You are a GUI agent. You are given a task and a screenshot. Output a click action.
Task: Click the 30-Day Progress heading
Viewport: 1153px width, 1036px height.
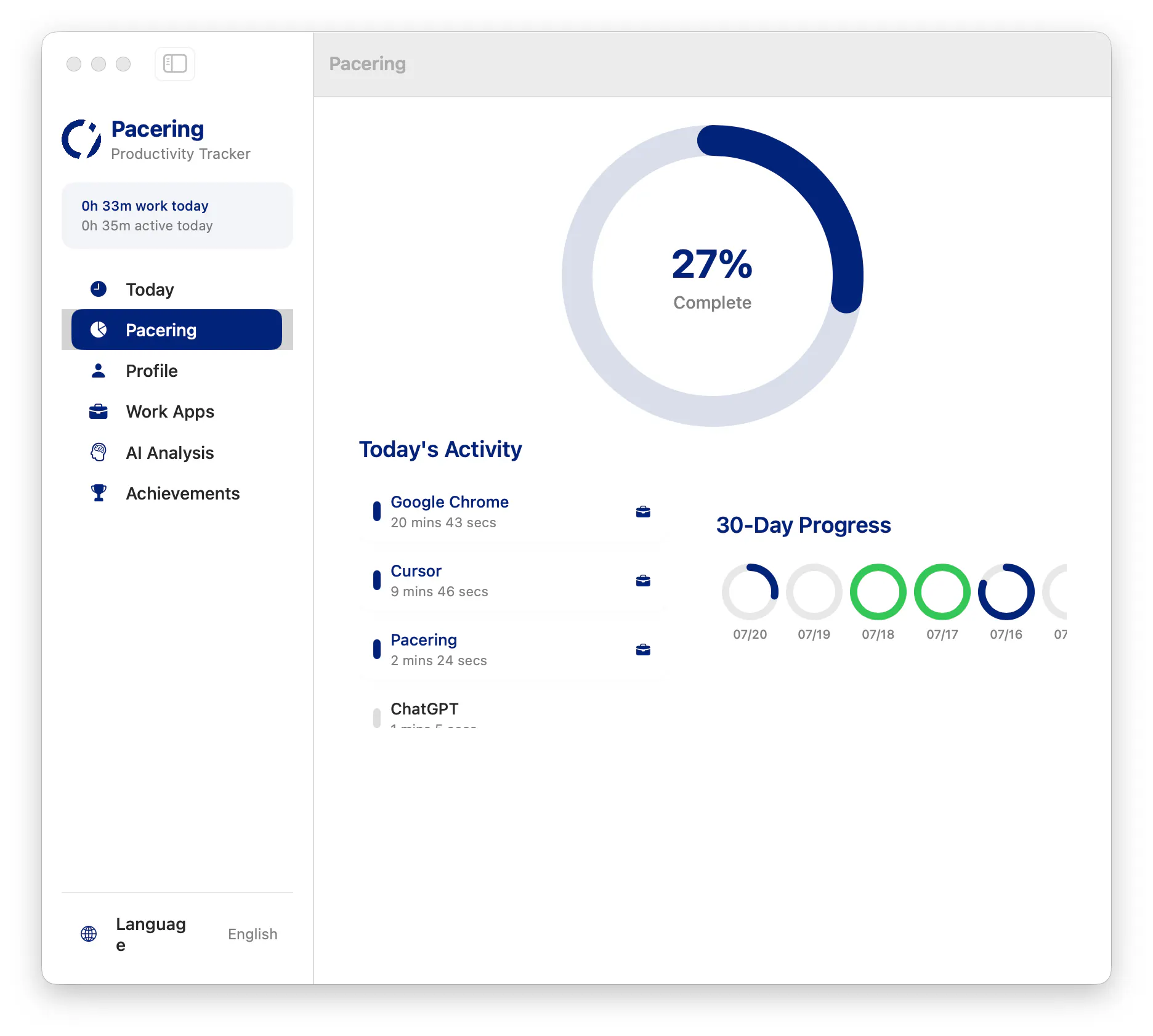[803, 525]
